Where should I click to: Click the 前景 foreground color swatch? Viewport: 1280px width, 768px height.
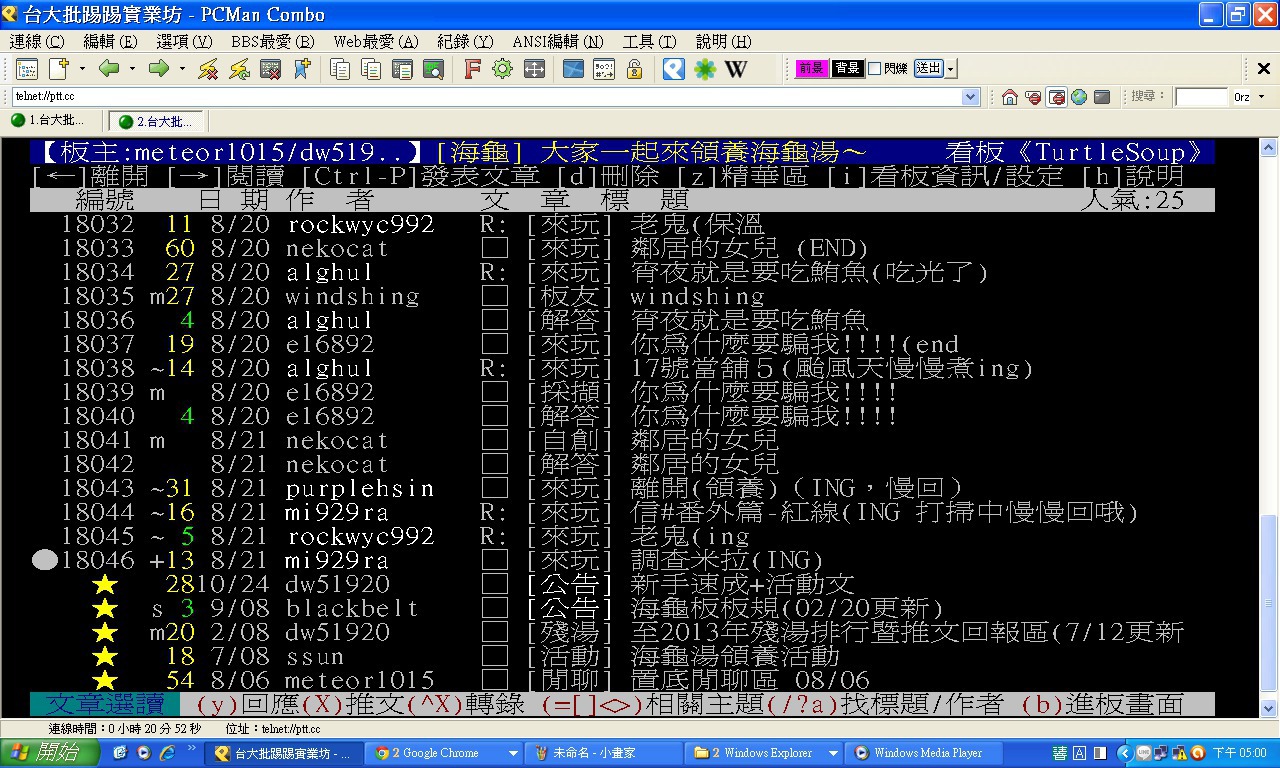pyautogui.click(x=811, y=69)
